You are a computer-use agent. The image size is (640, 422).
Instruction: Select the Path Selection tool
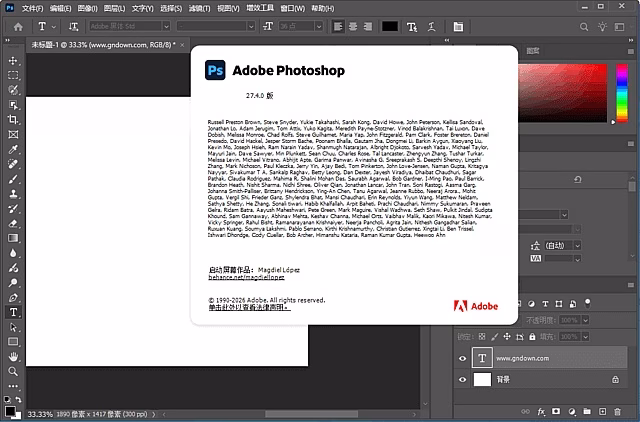(x=13, y=327)
